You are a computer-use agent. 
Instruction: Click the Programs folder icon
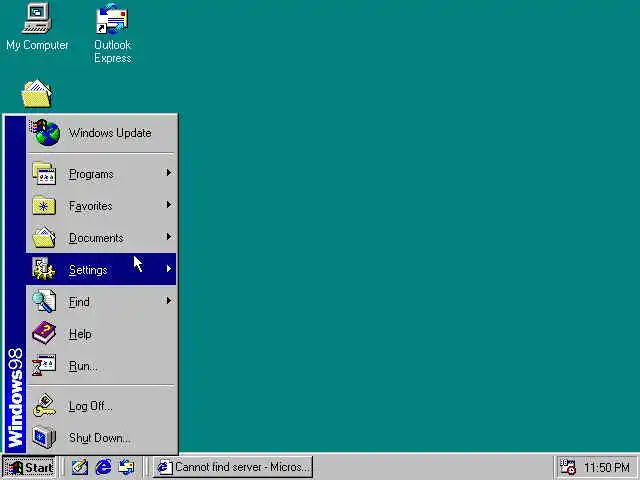tap(44, 173)
